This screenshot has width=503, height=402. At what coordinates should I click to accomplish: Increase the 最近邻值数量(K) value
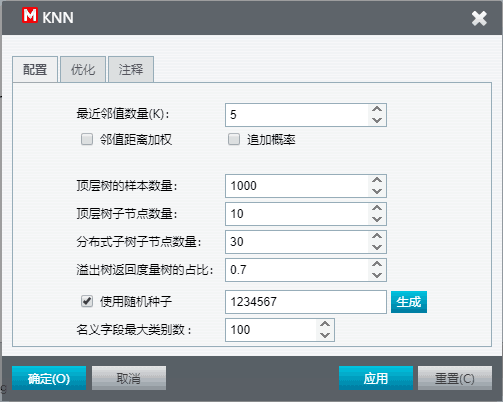377,109
